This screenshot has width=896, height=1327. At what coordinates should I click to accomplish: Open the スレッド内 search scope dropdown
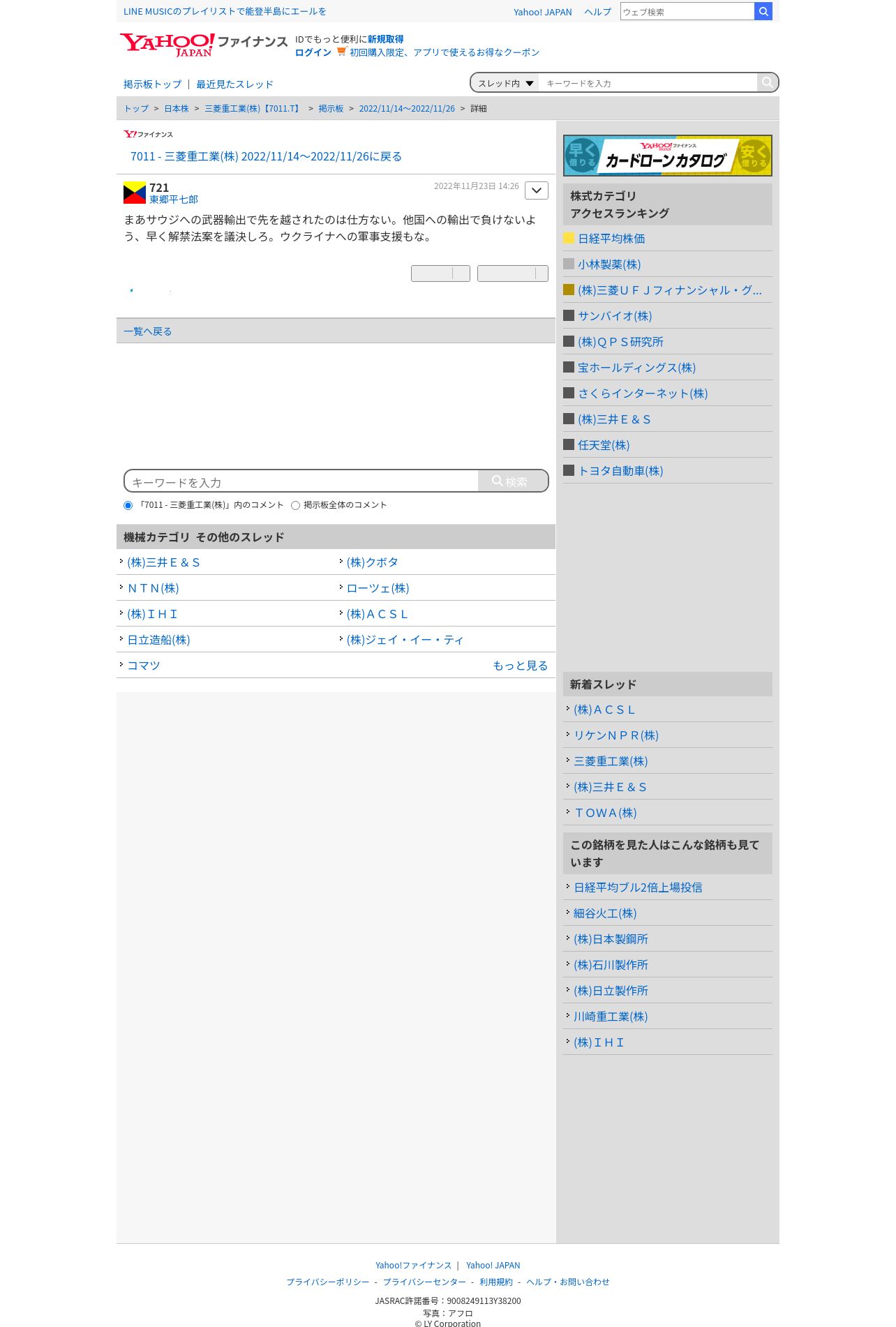point(505,83)
